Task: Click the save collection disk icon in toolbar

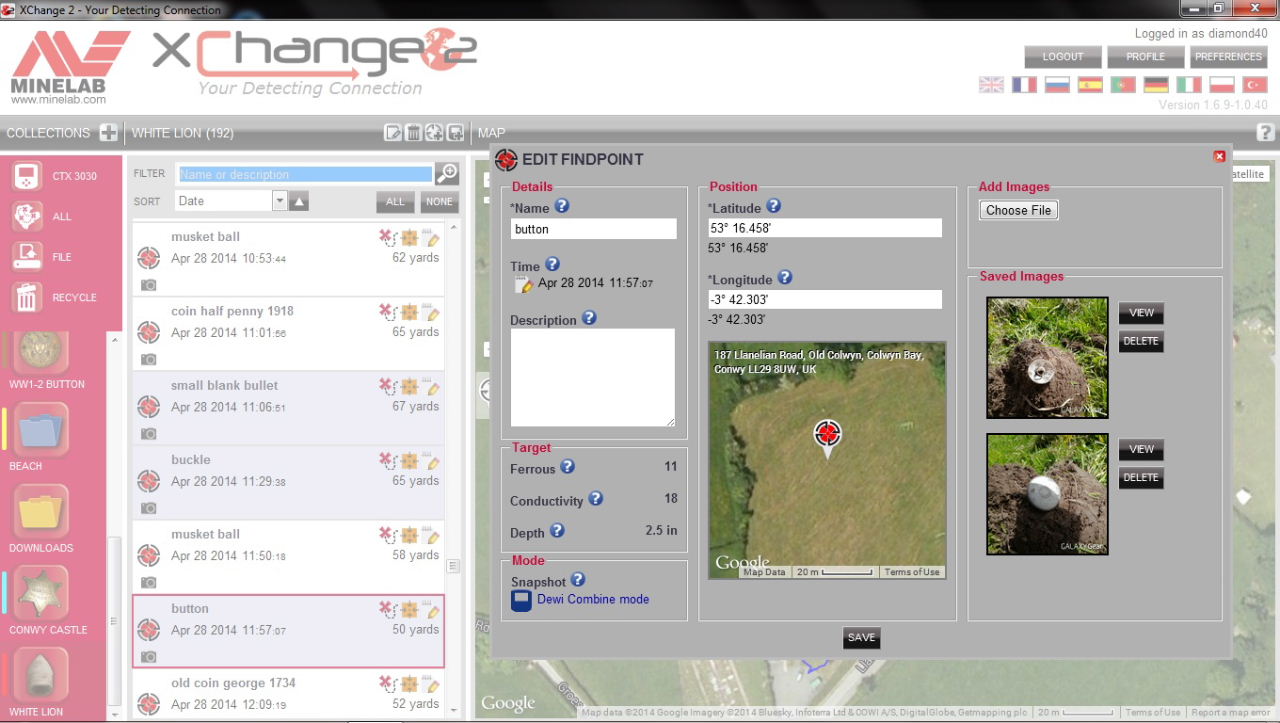Action: [455, 133]
